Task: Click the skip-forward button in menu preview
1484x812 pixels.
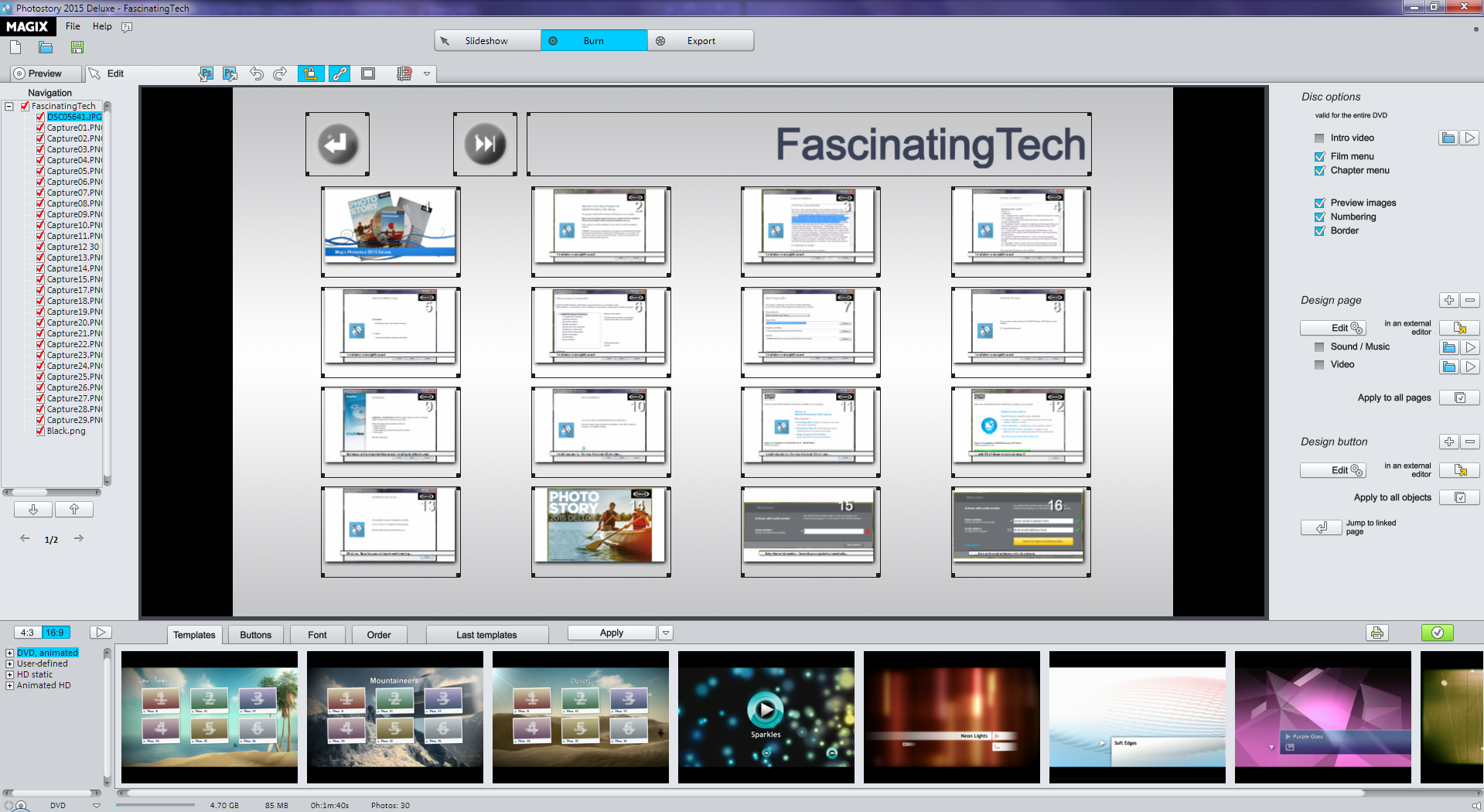Action: coord(485,145)
